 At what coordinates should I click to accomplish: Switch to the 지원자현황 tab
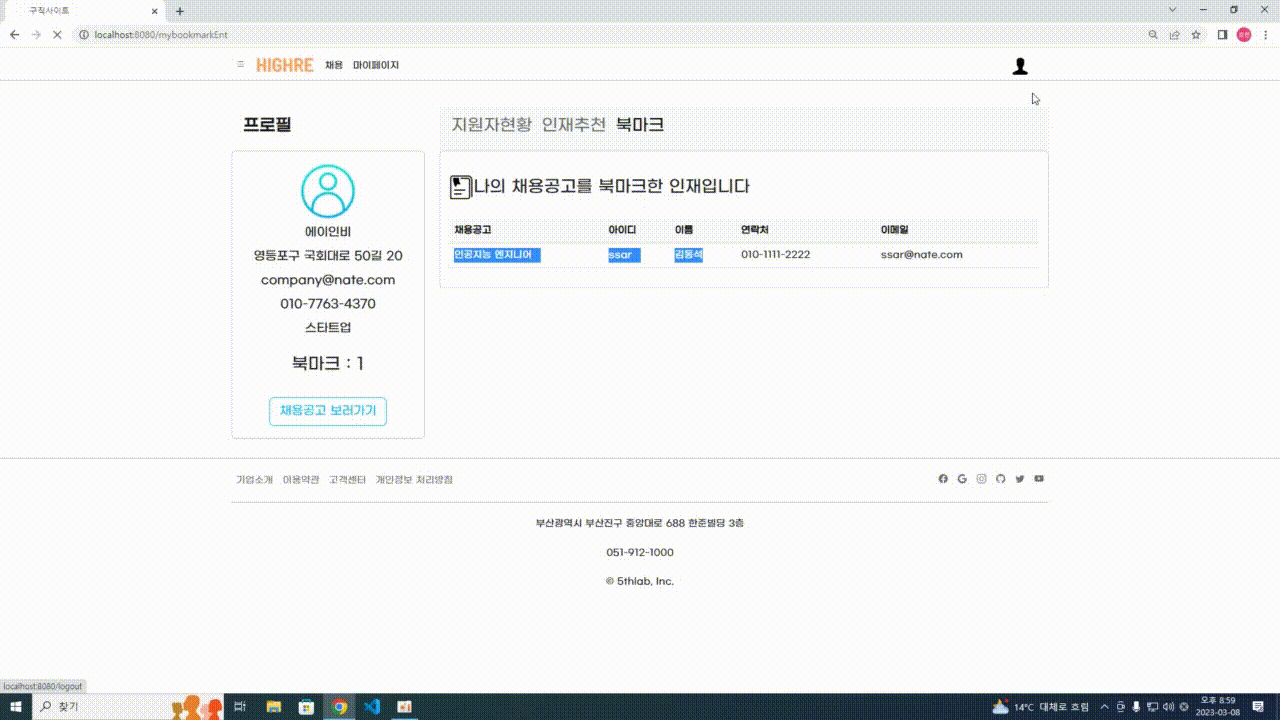492,125
